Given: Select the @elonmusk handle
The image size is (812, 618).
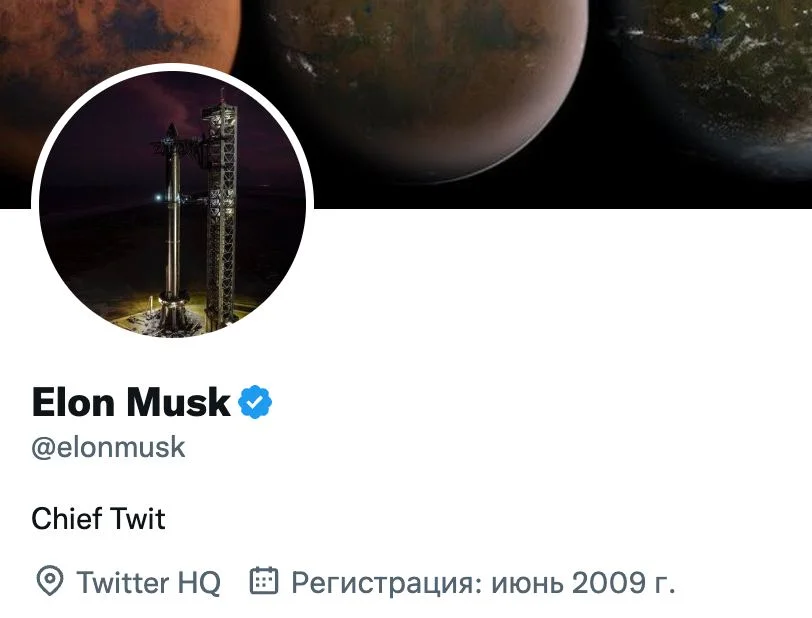Looking at the screenshot, I should pyautogui.click(x=108, y=447).
